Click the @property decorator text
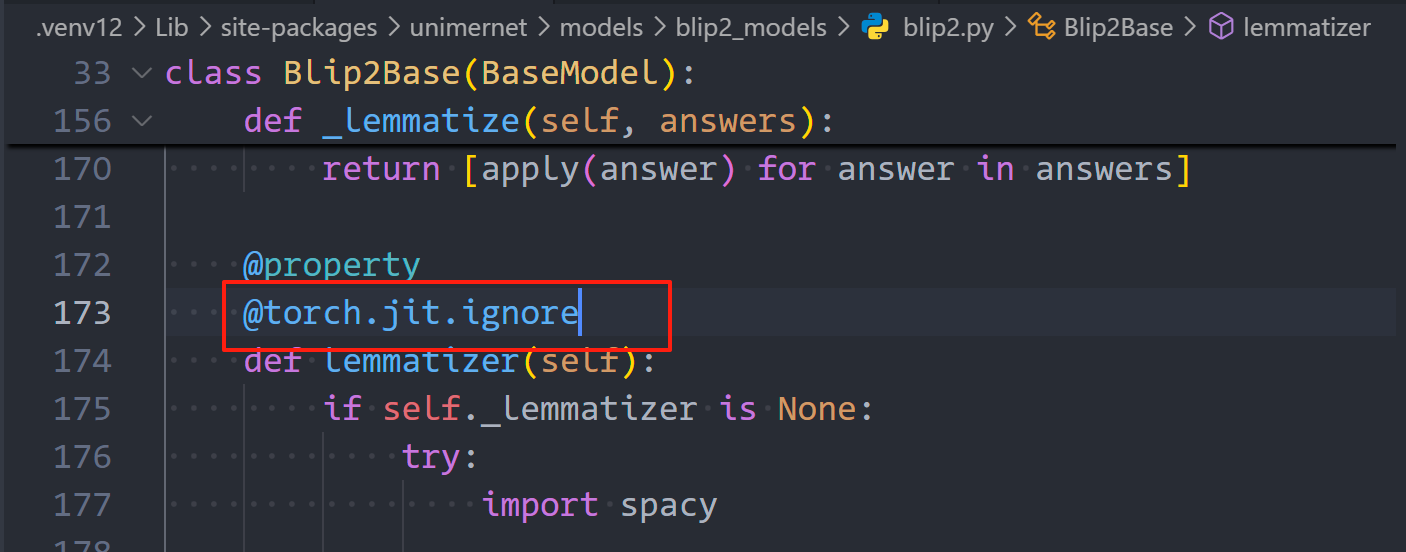1406x552 pixels. [x=331, y=265]
